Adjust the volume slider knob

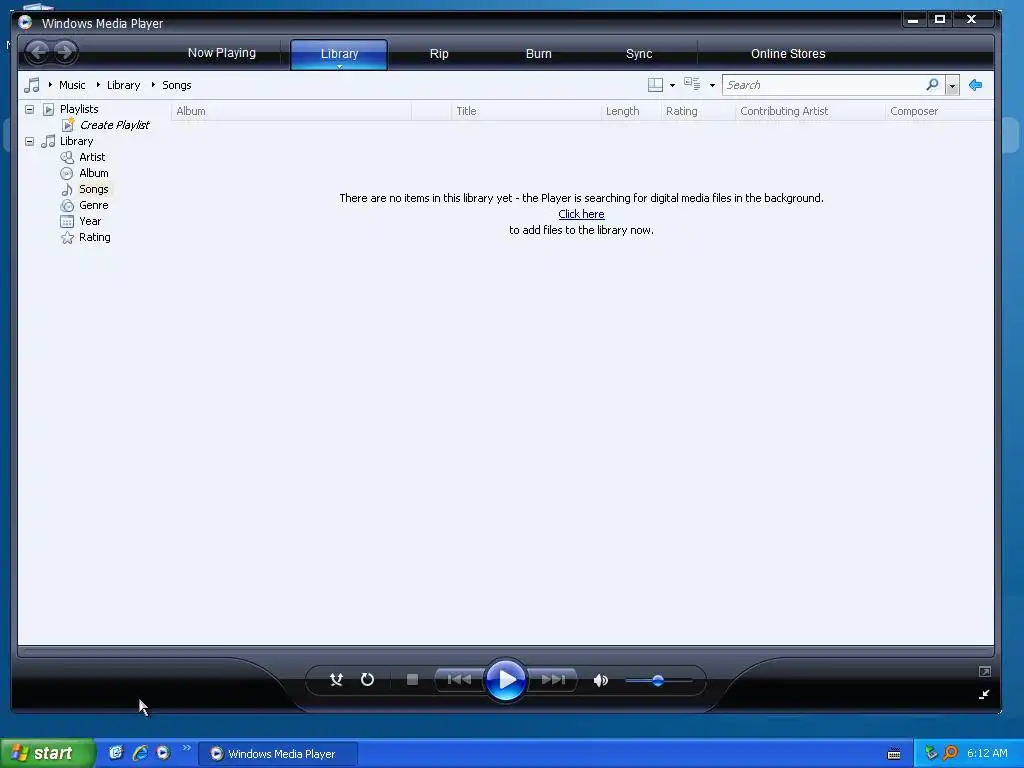[x=658, y=680]
